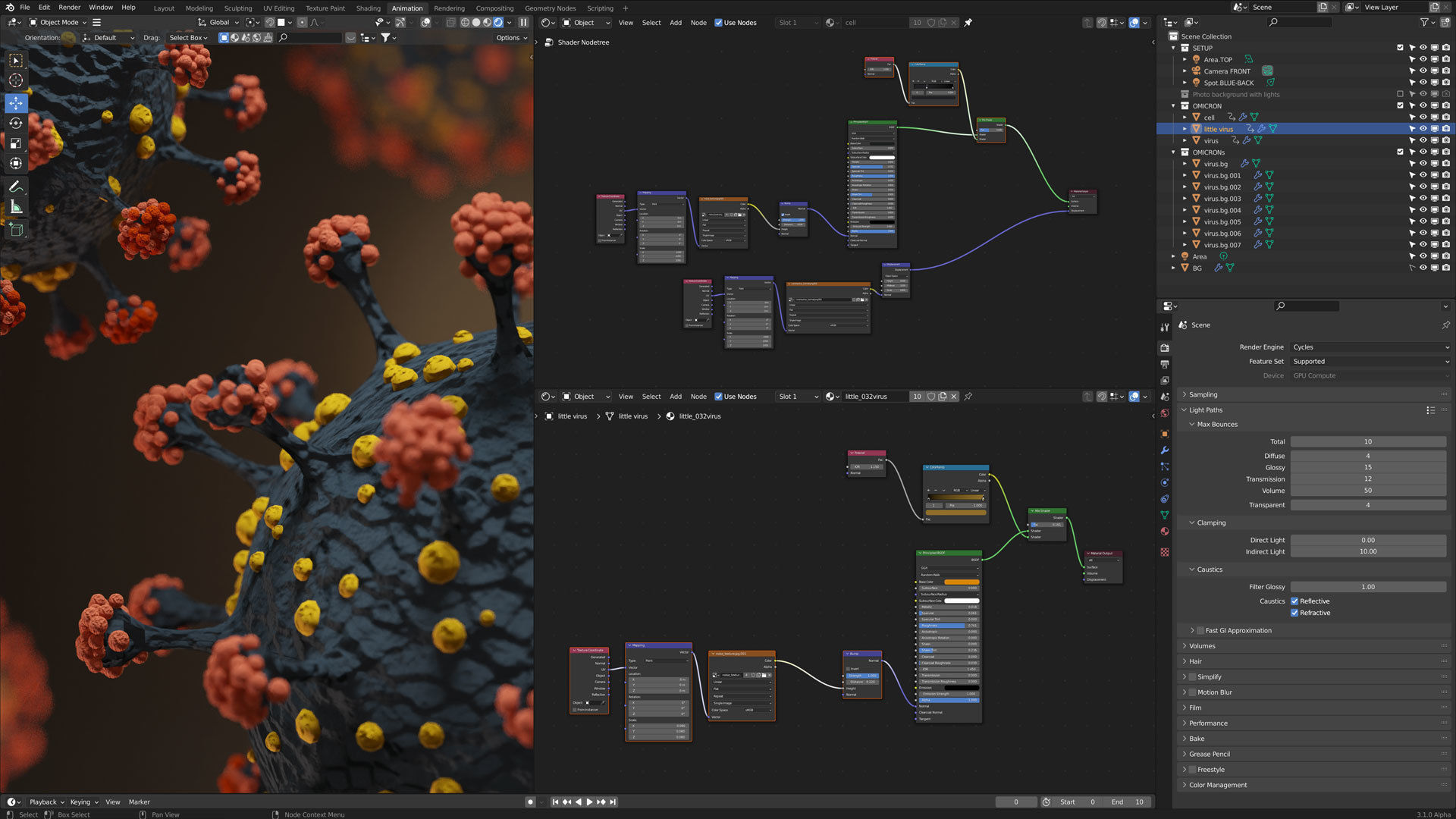Open Light Paths presets list icon

pos(1430,410)
